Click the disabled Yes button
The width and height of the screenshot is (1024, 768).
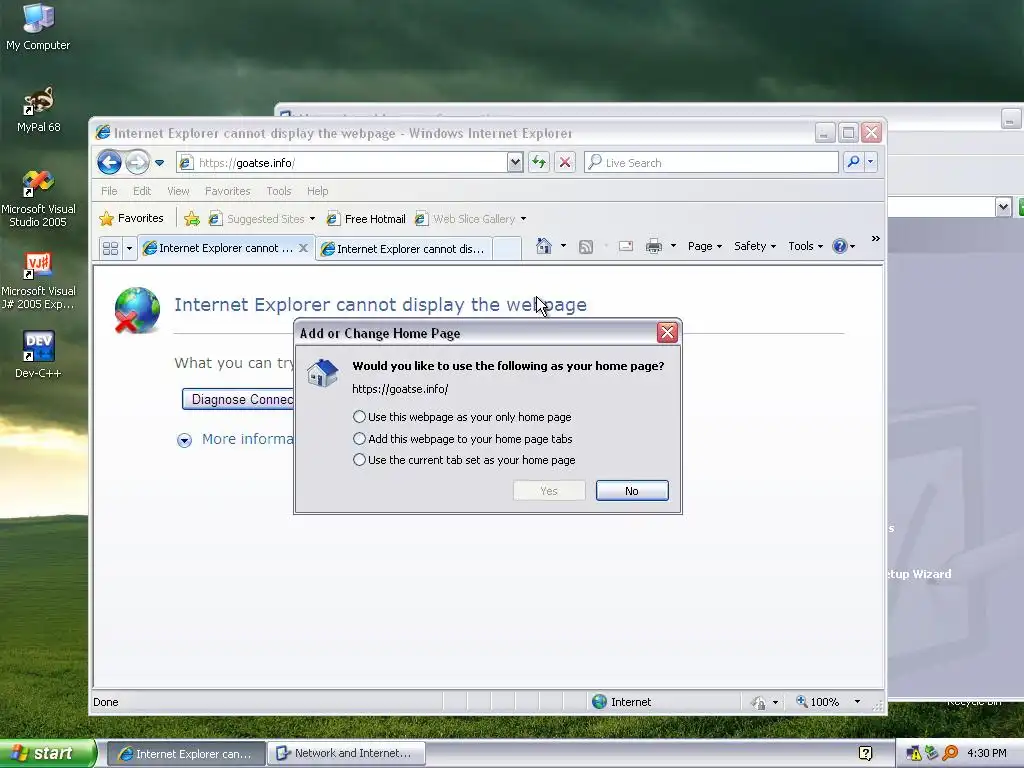point(549,491)
